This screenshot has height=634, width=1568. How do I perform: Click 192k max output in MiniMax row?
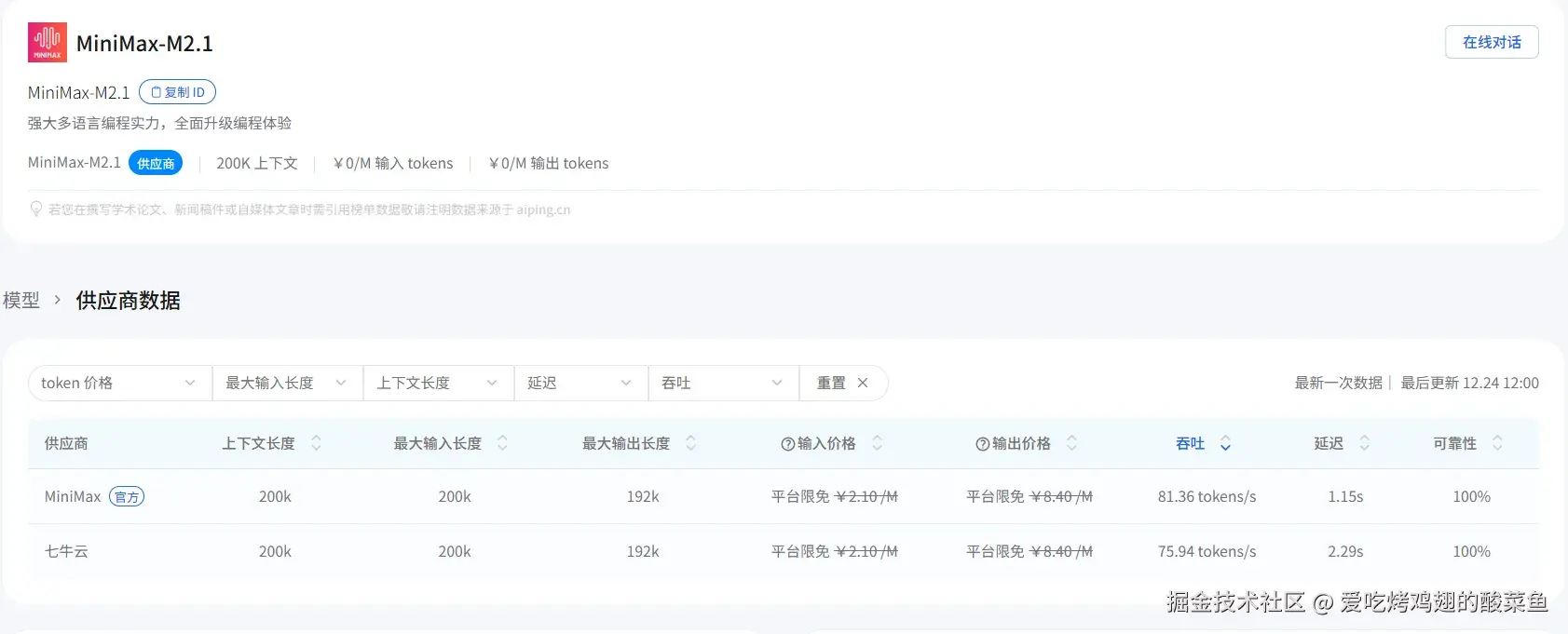643,496
